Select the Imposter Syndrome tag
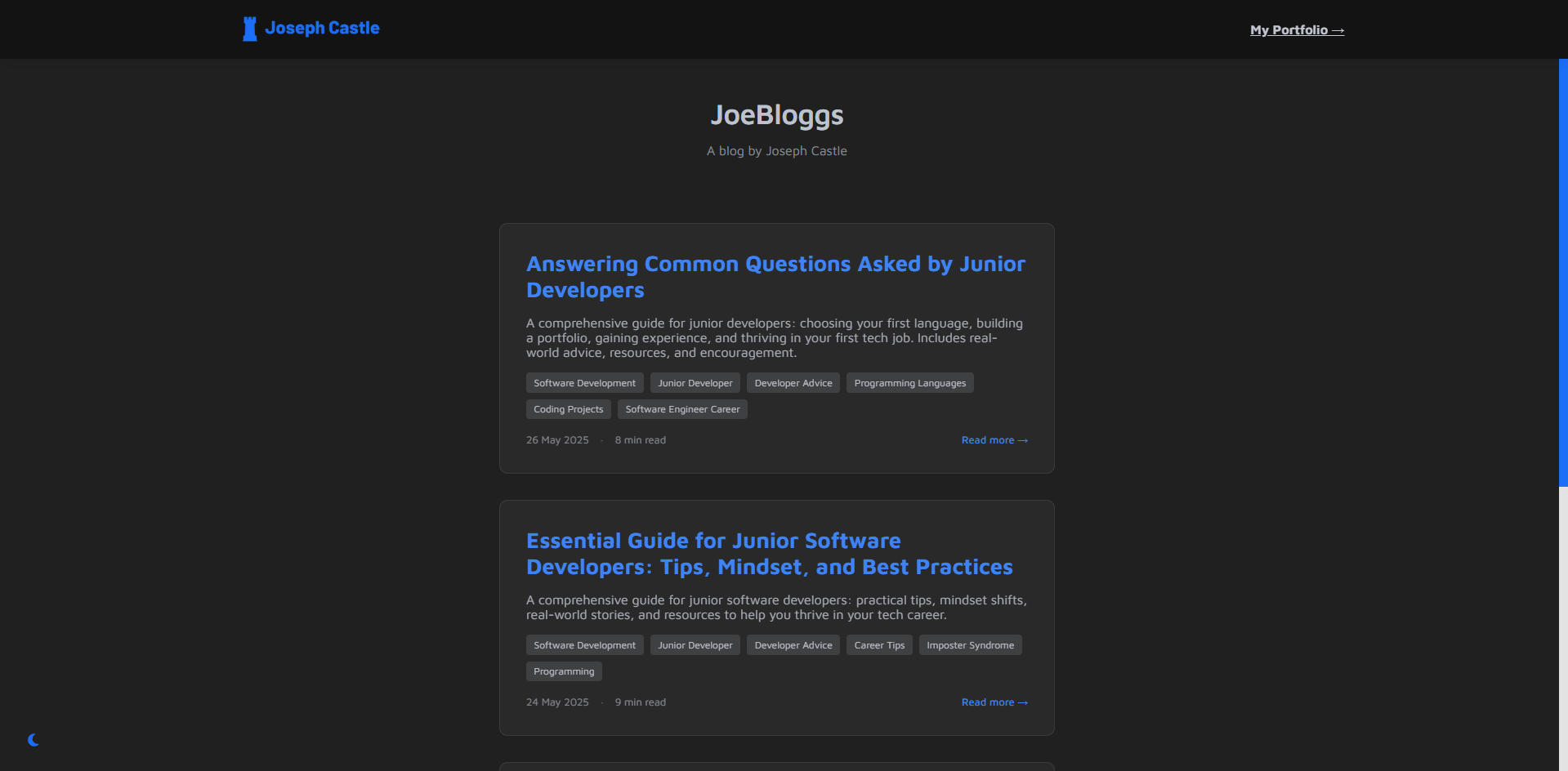The image size is (1568, 771). 970,644
